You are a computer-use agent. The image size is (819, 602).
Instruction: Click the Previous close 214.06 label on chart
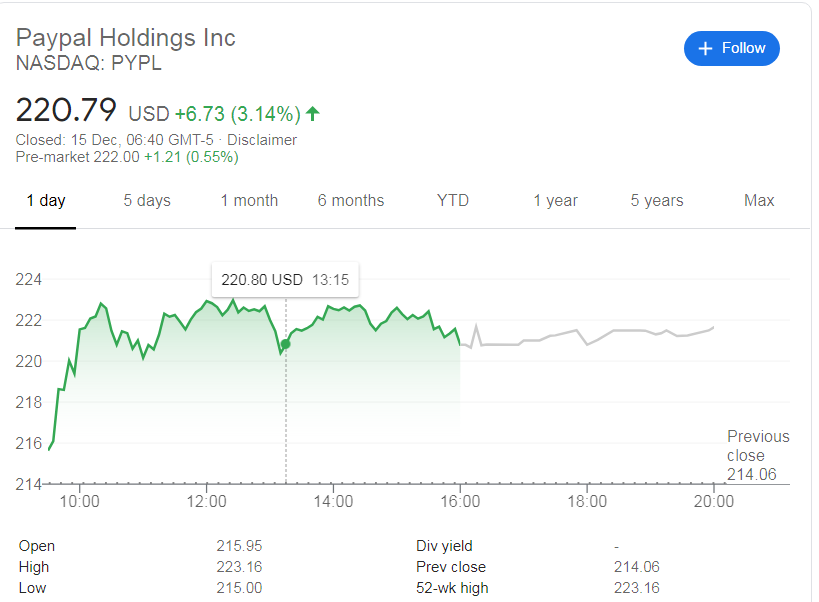tap(758, 455)
